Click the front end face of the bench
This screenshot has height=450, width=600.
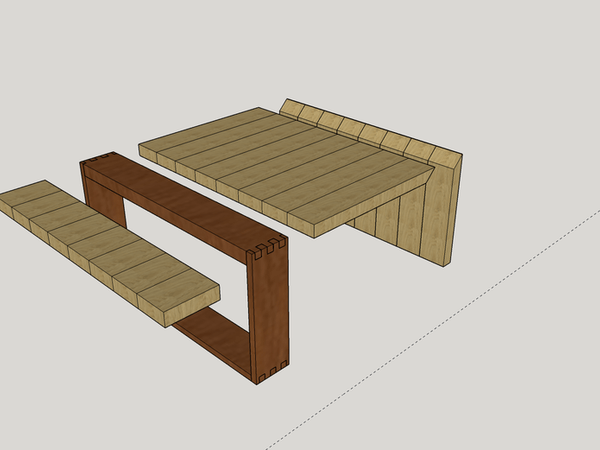tap(186, 310)
